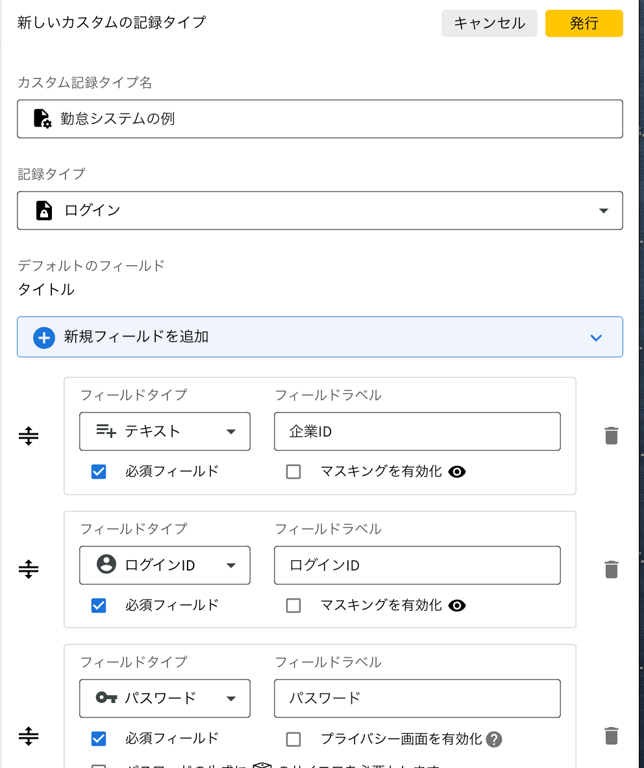Click the eye icon beside 企業ID masking
This screenshot has height=768, width=644.
coord(457,471)
